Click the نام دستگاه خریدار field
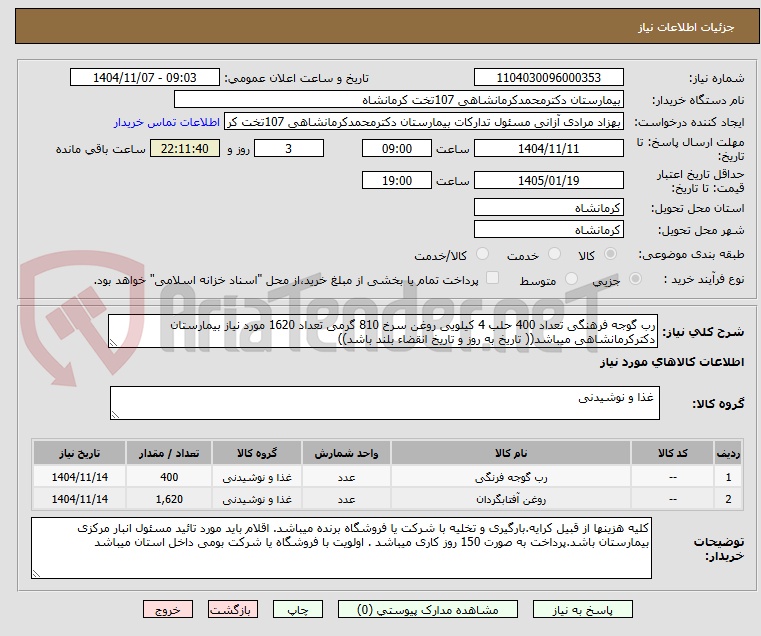Screen dimensions: 761x636 coord(398,100)
